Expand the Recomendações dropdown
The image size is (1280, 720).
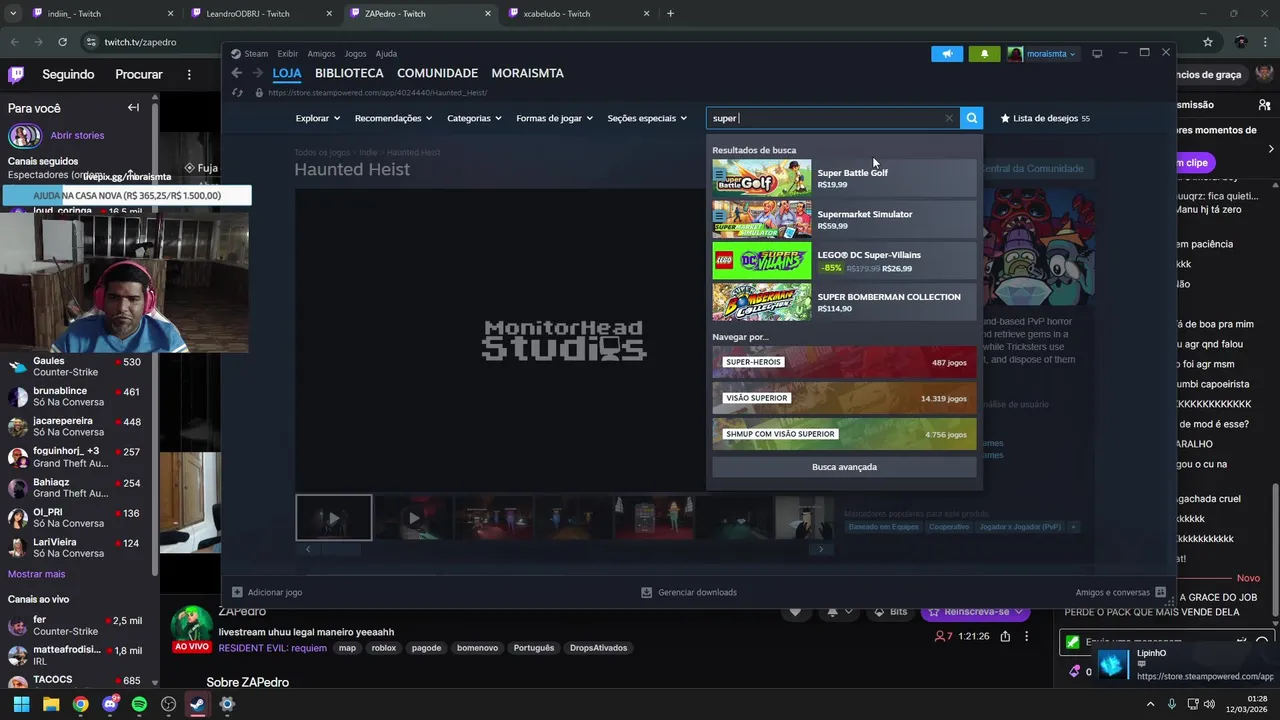tap(393, 118)
